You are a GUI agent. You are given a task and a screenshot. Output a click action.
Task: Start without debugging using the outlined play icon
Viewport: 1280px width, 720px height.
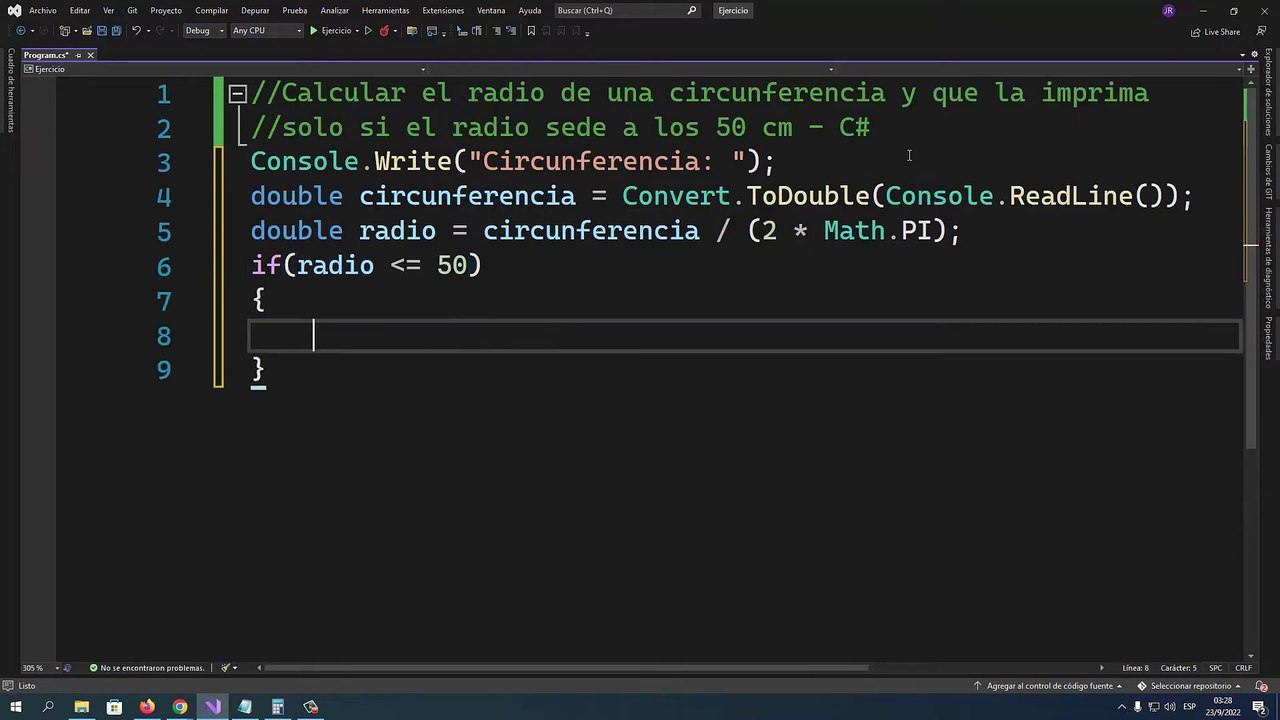(x=368, y=31)
